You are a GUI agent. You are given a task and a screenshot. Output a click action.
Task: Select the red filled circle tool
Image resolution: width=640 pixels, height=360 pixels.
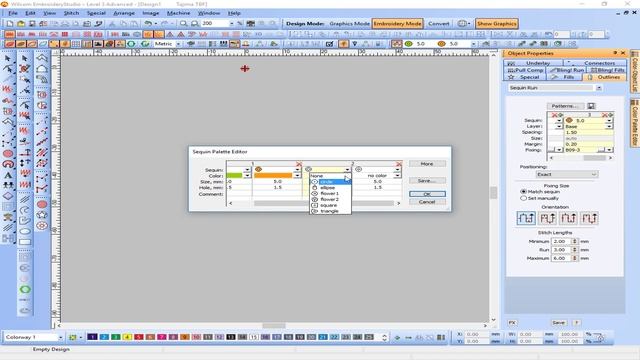click(x=8, y=153)
